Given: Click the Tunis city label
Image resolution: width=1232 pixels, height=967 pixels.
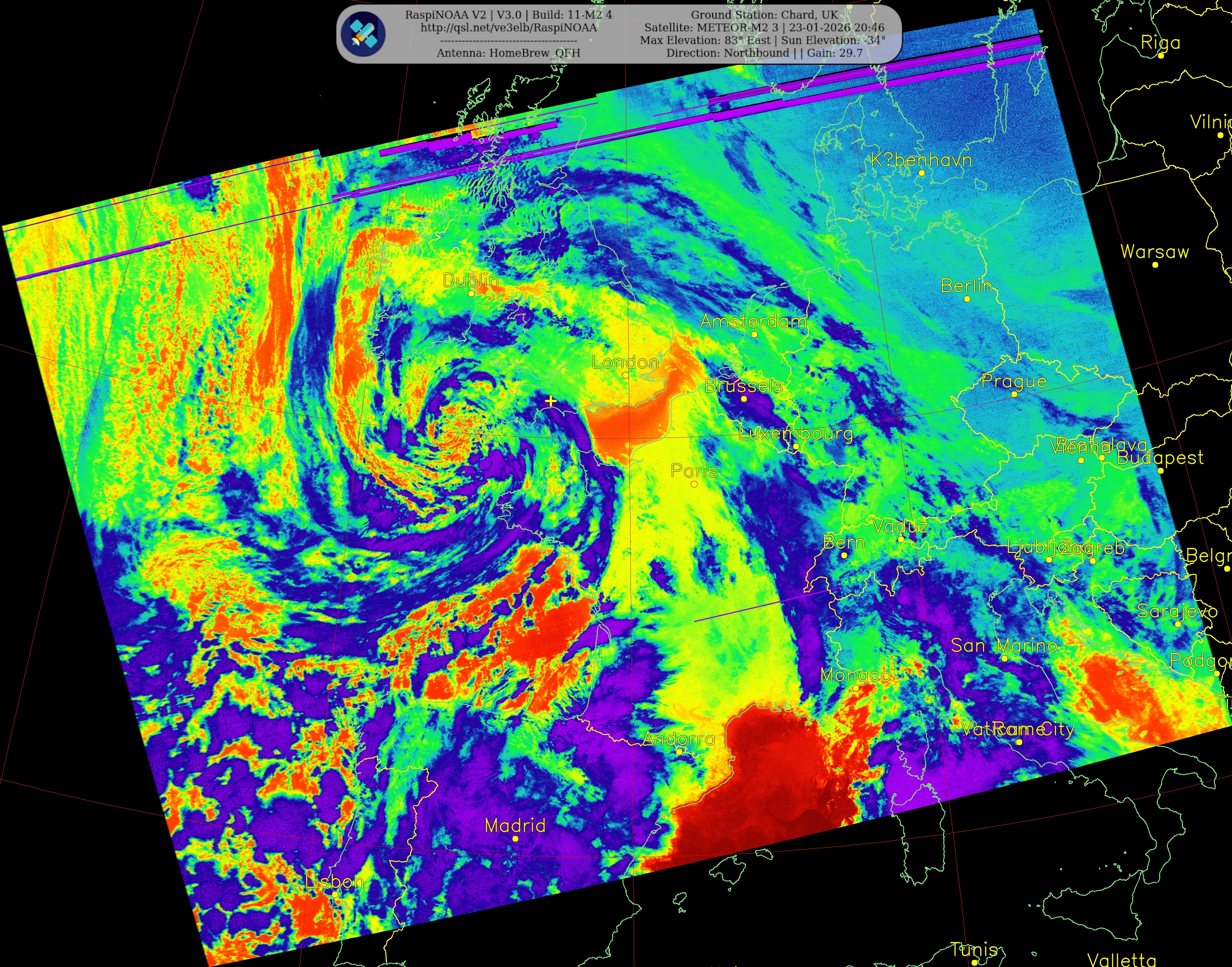Looking at the screenshot, I should [x=973, y=949].
